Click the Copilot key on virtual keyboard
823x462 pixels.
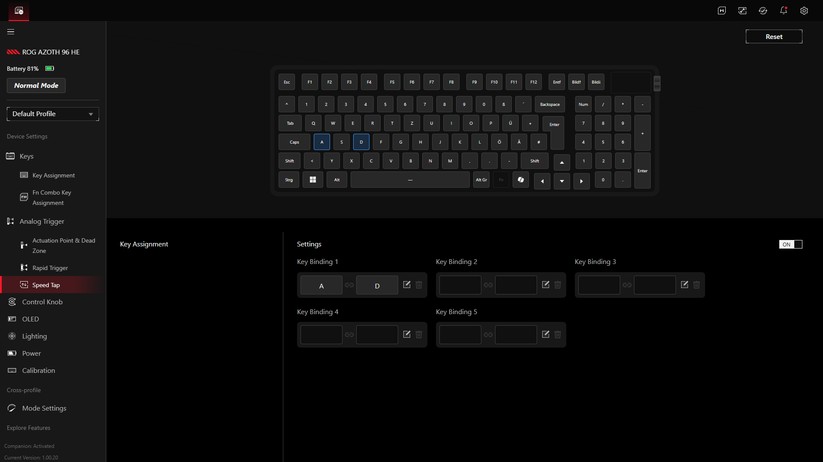pos(521,180)
